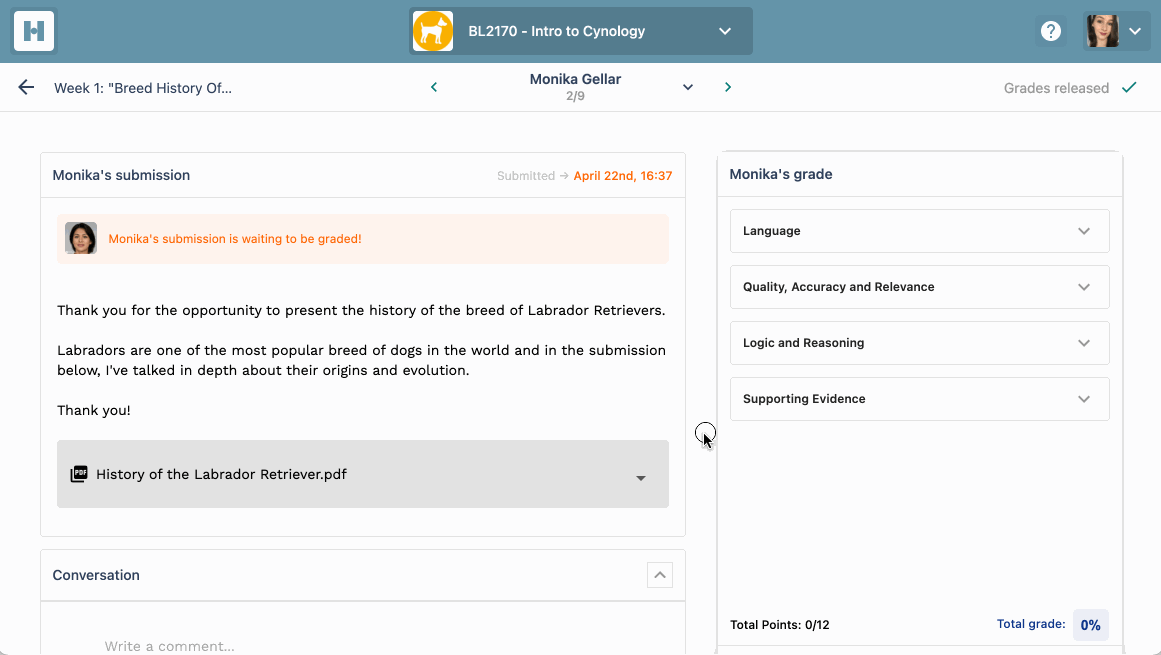The width and height of the screenshot is (1161, 655).
Task: Expand Quality, Accuracy and Relevance criterion
Action: tap(920, 287)
